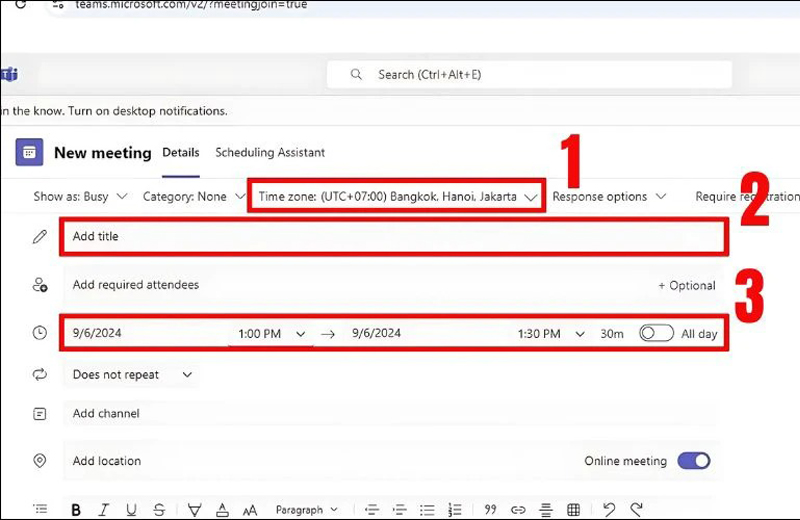
Task: Select the Details tab
Action: pyautogui.click(x=181, y=152)
